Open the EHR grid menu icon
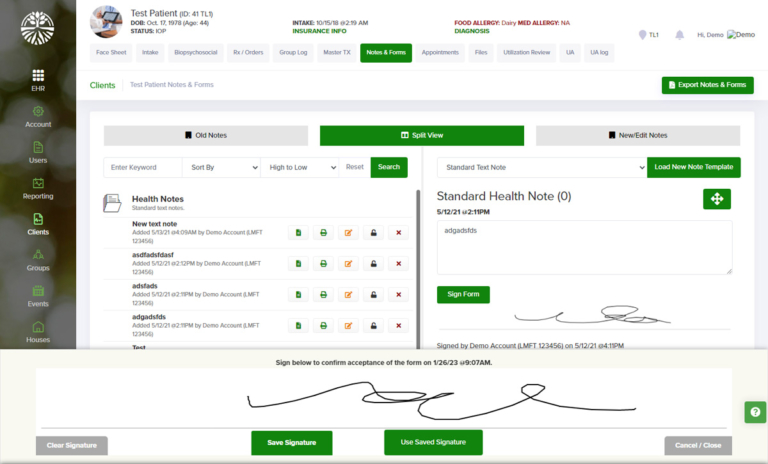The width and height of the screenshot is (768, 464). point(38,75)
